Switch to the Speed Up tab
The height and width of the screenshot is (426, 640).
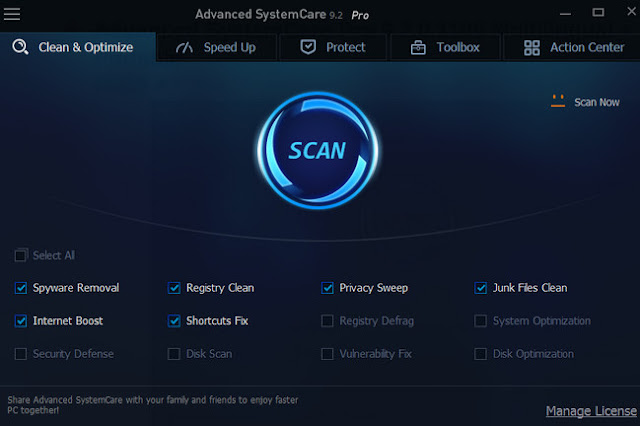pyautogui.click(x=217, y=47)
